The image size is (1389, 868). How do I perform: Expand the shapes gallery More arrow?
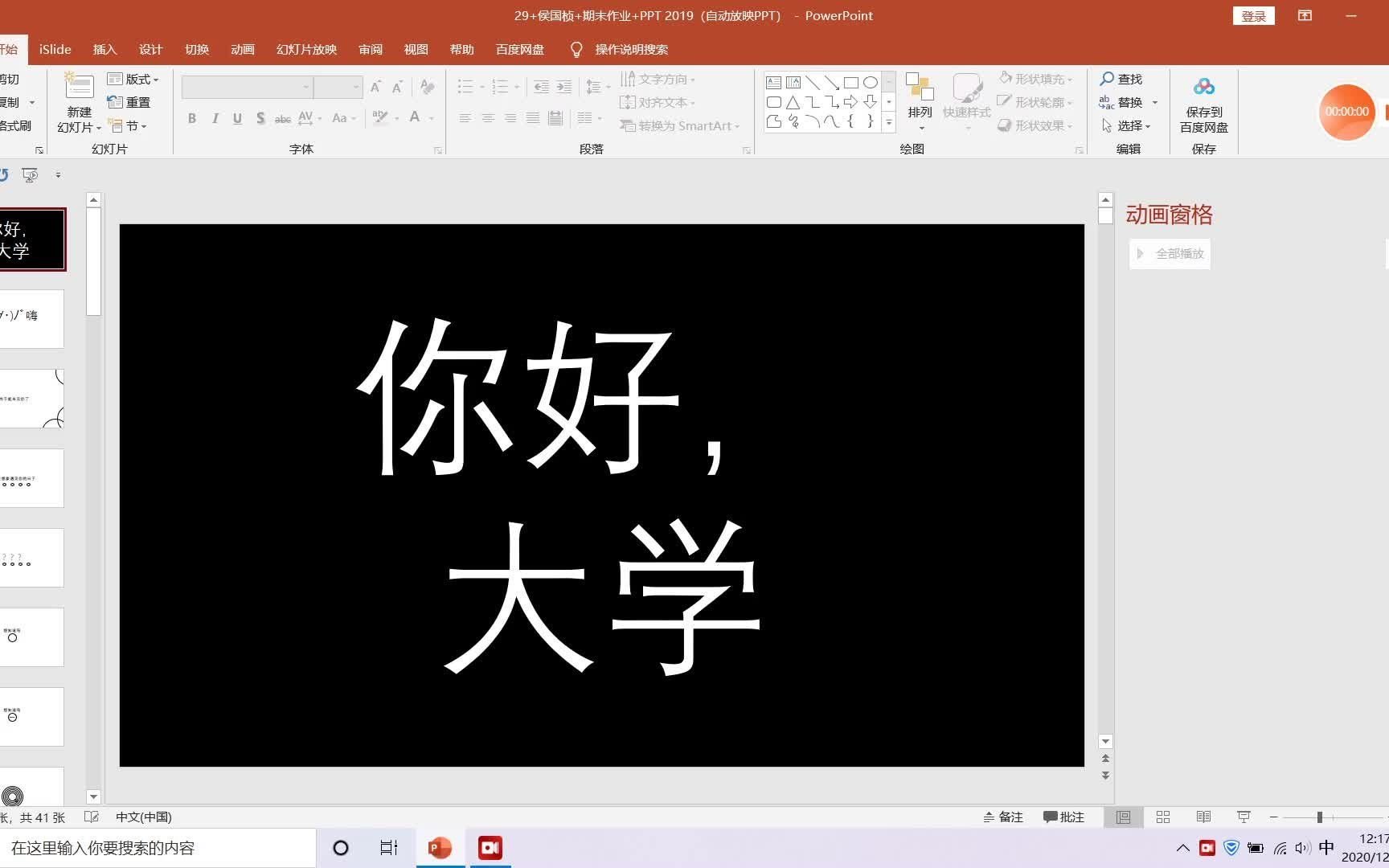pyautogui.click(x=889, y=122)
